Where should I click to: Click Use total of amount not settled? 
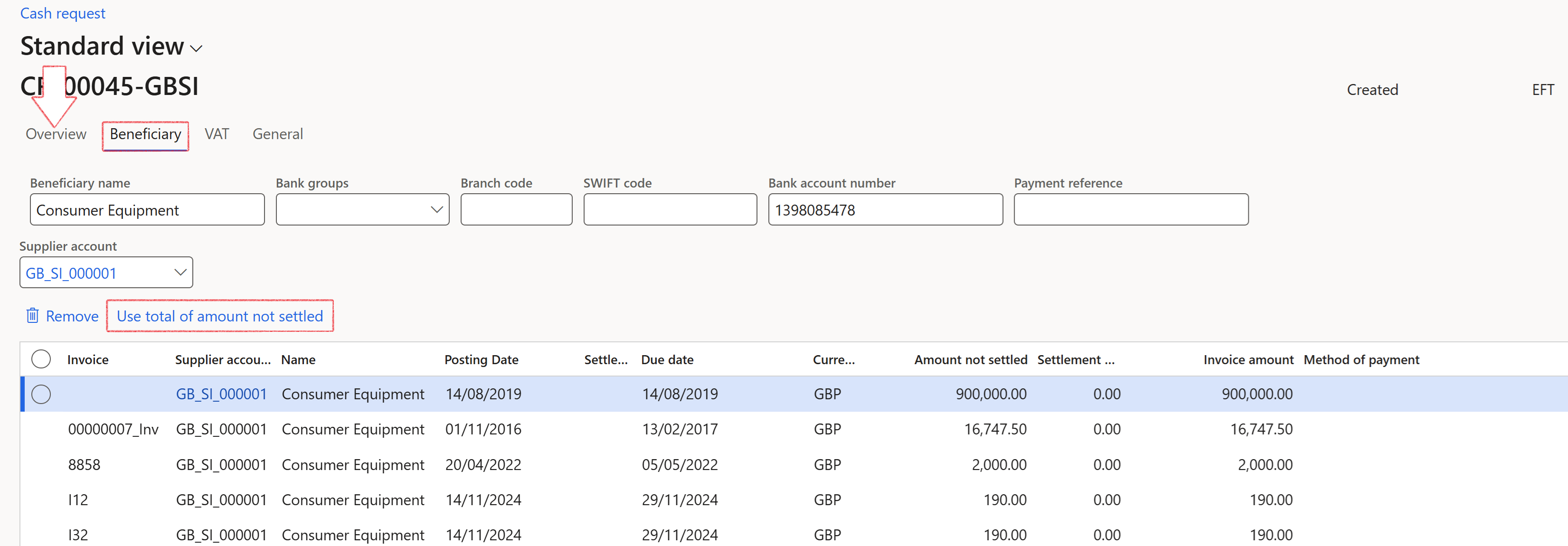click(220, 316)
